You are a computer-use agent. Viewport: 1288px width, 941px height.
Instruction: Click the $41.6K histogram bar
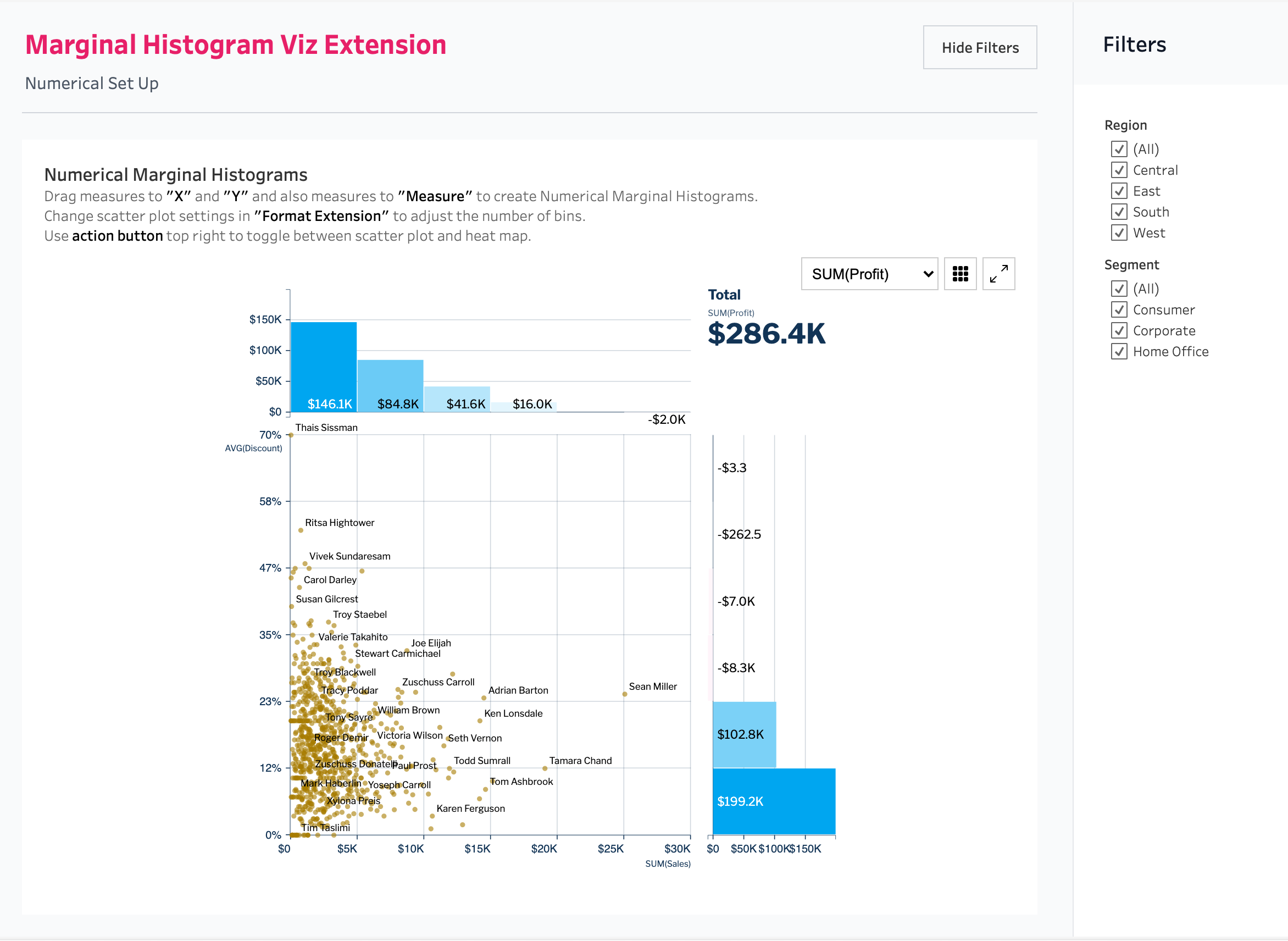coord(457,398)
